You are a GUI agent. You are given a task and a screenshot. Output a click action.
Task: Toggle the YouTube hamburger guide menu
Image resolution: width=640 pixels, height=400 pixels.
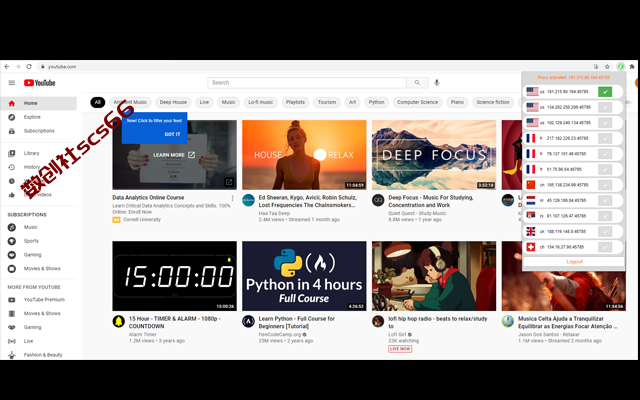(12, 83)
